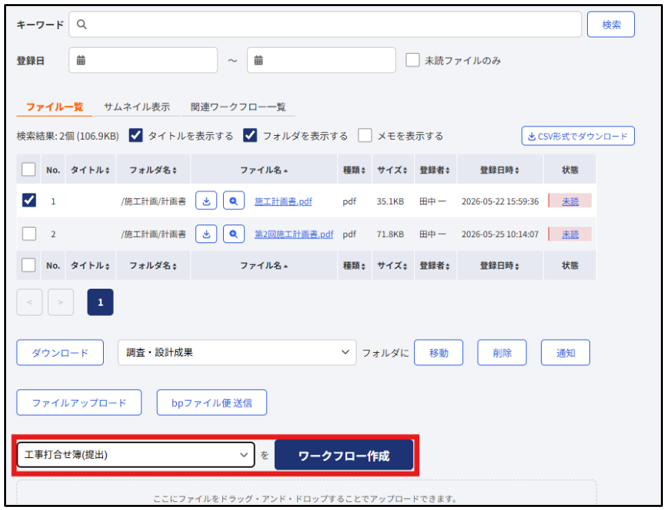This screenshot has width=667, height=510.
Task: Go to page 1 in pagination
Action: [100, 302]
